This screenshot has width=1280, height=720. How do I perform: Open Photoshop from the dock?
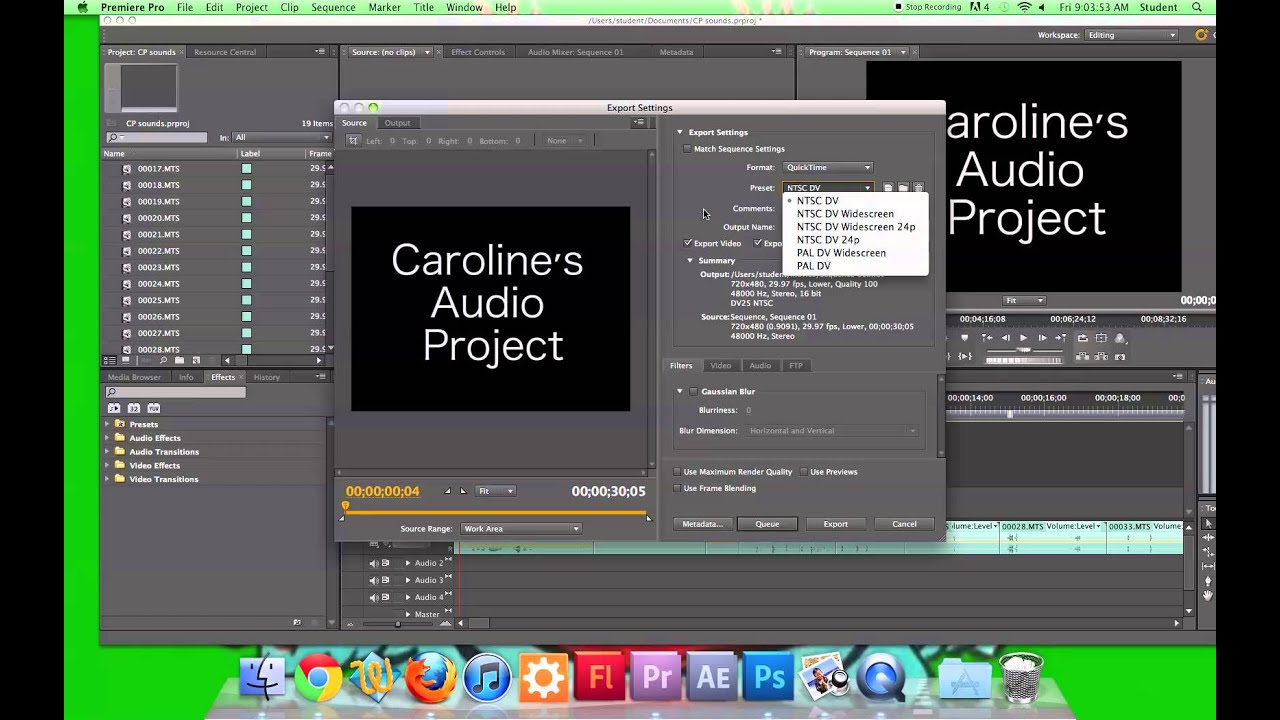click(x=769, y=677)
